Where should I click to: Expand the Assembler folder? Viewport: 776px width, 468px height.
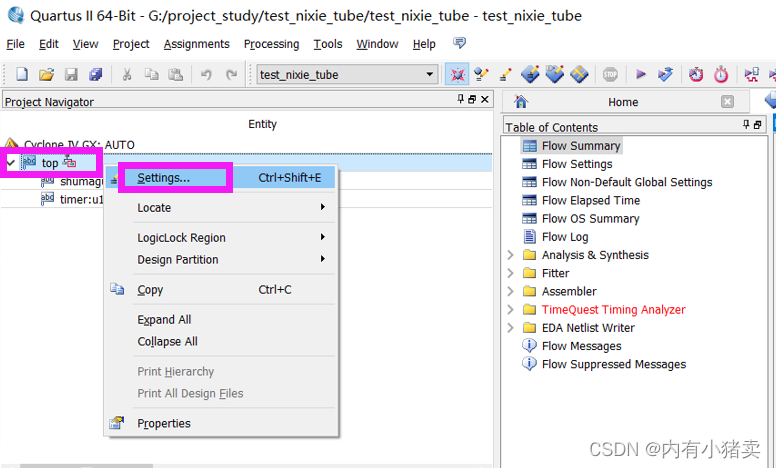511,291
